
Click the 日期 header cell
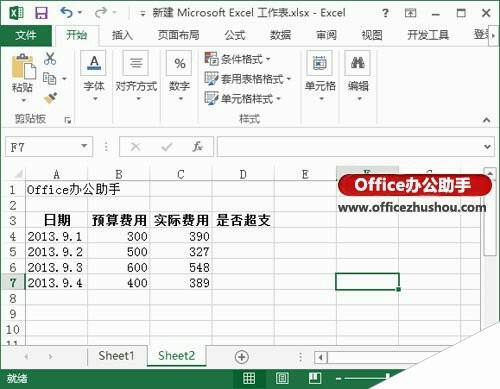(x=57, y=220)
